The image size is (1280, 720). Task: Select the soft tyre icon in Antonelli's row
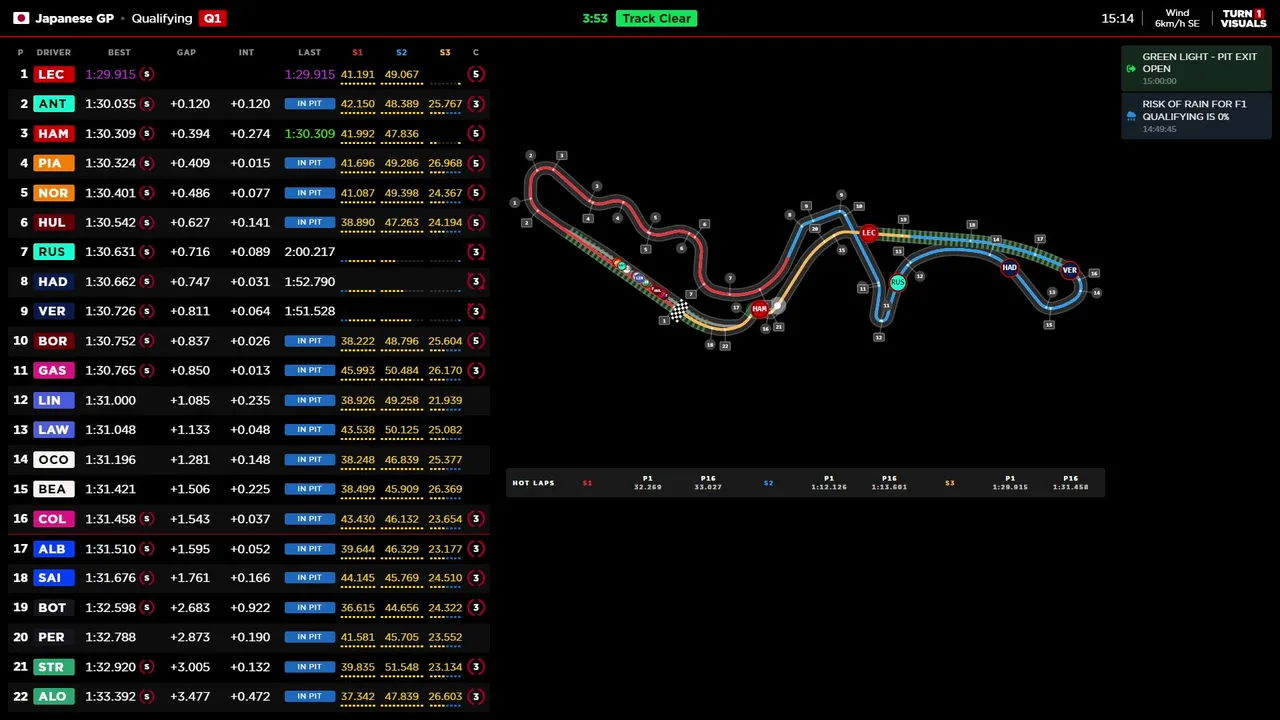[x=146, y=104]
